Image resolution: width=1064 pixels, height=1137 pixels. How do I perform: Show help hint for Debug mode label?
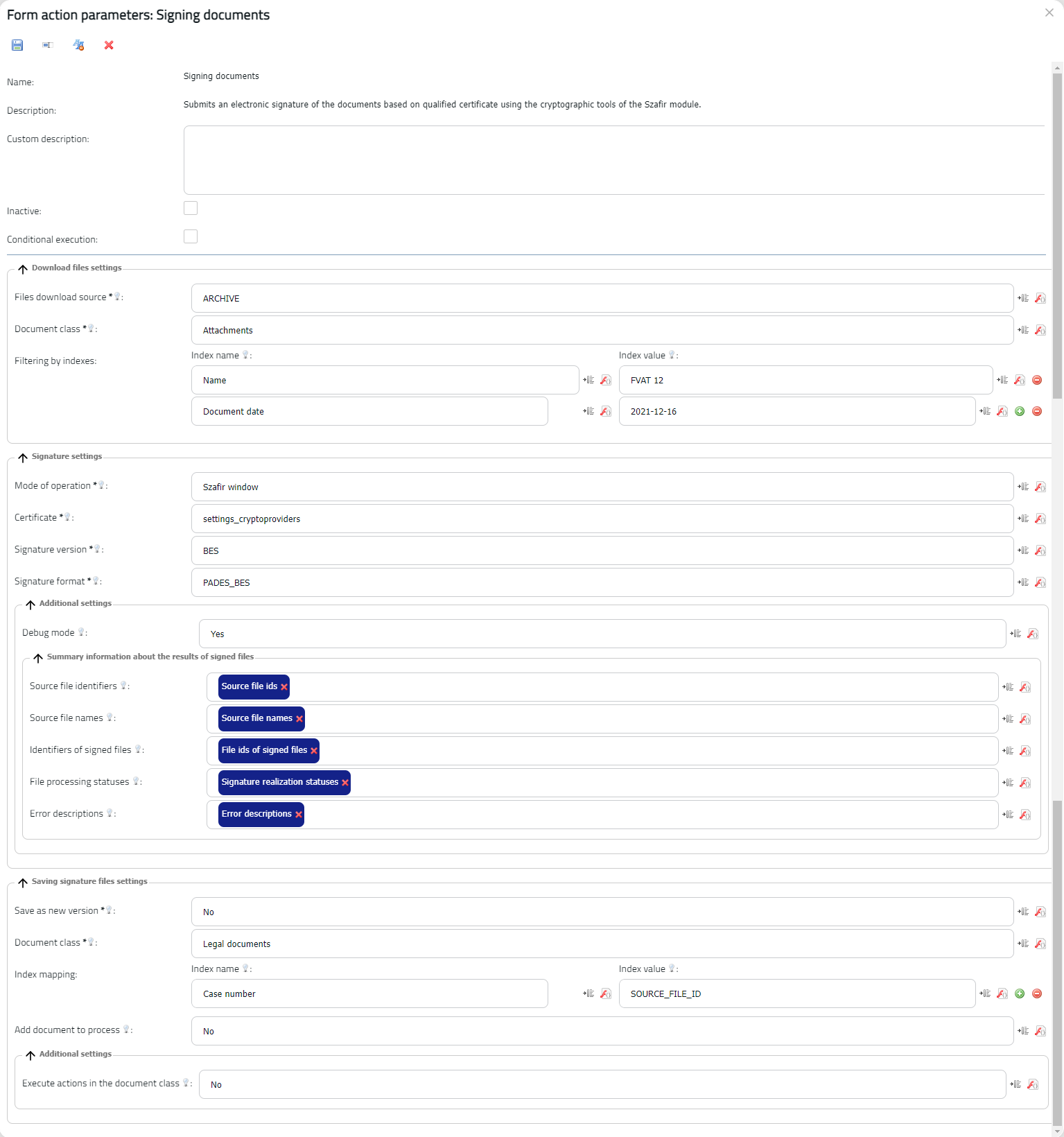[81, 632]
